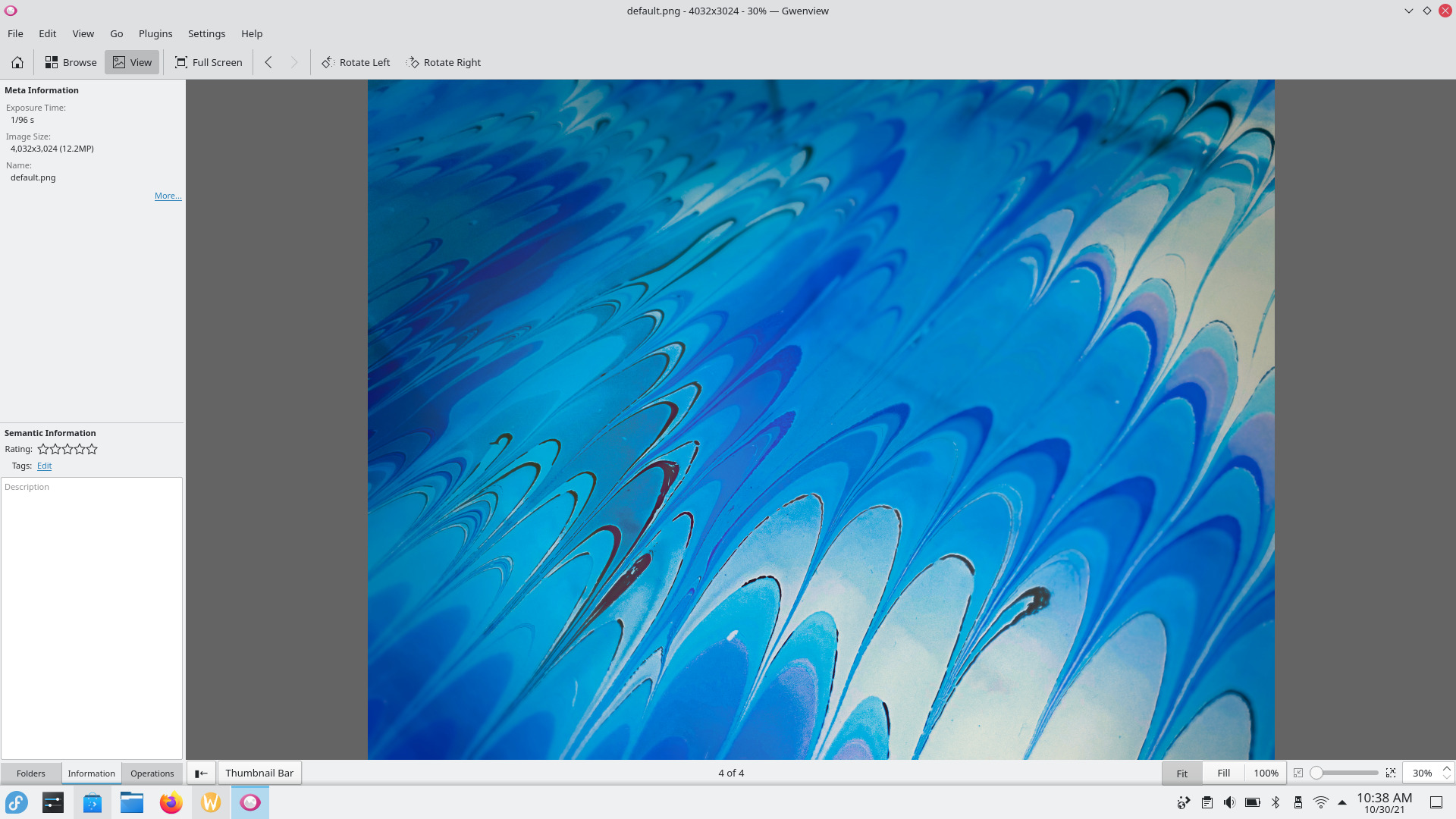Go to the start page home icon
The image size is (1456, 819).
[17, 62]
